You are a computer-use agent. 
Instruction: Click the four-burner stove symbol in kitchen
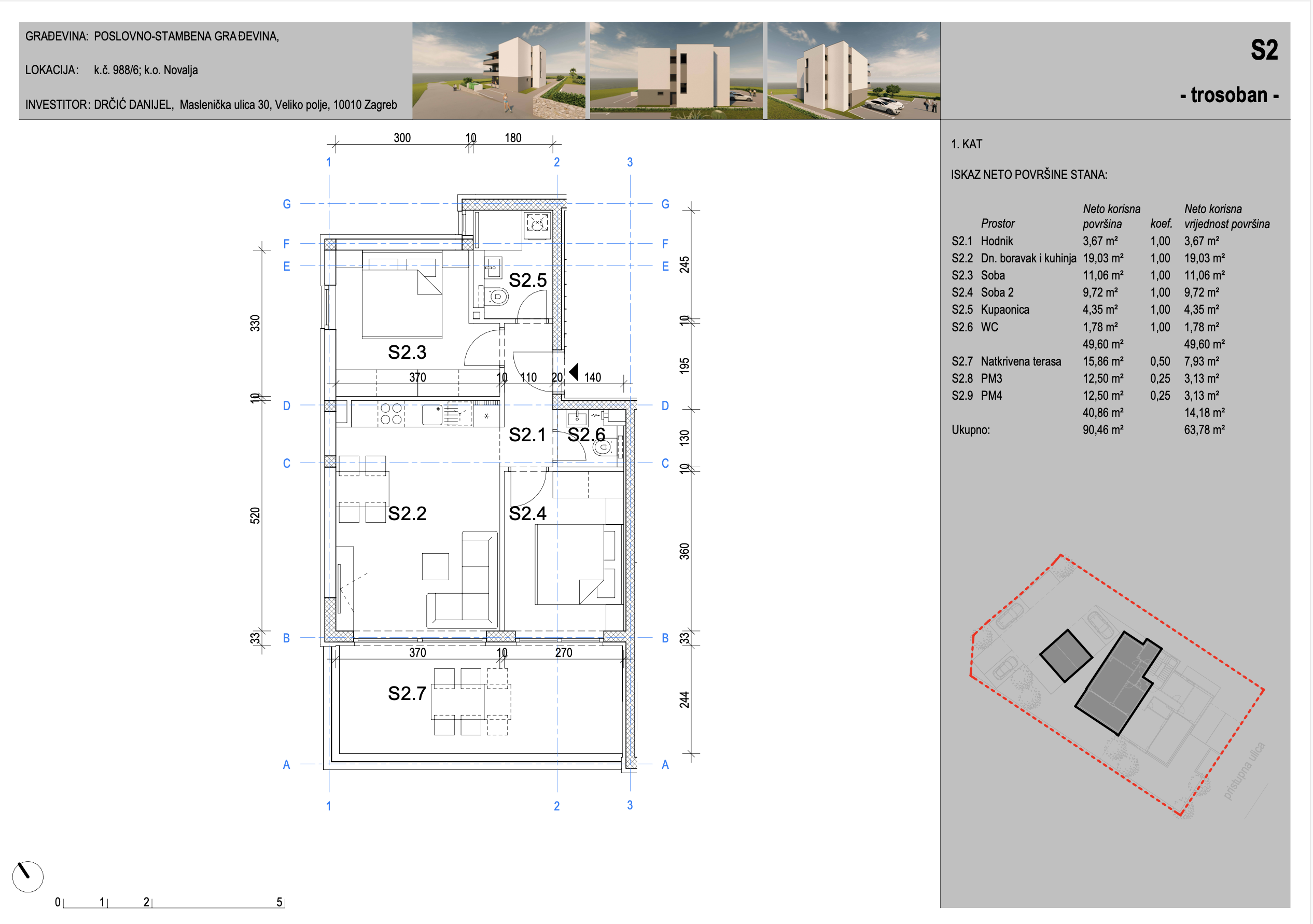[x=390, y=414]
